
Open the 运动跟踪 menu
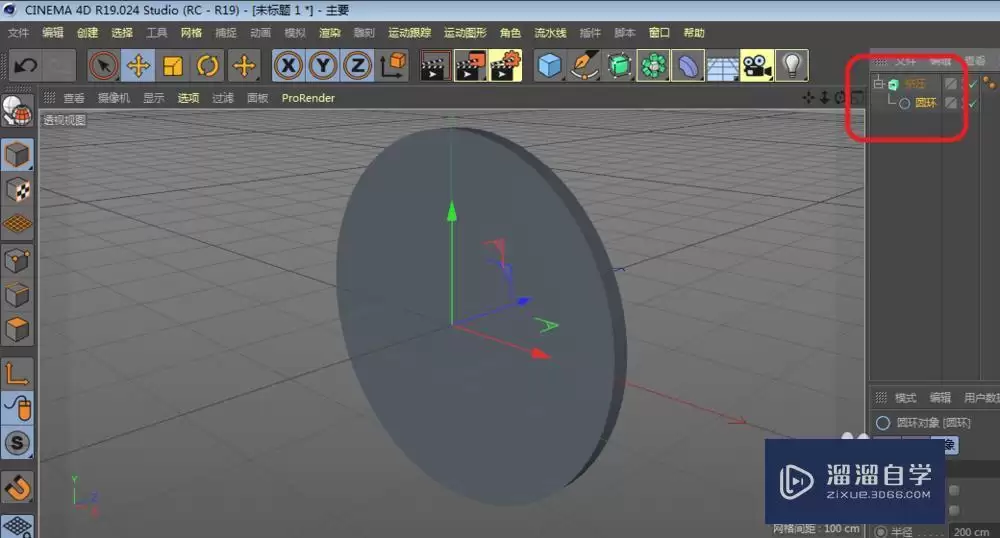[409, 33]
